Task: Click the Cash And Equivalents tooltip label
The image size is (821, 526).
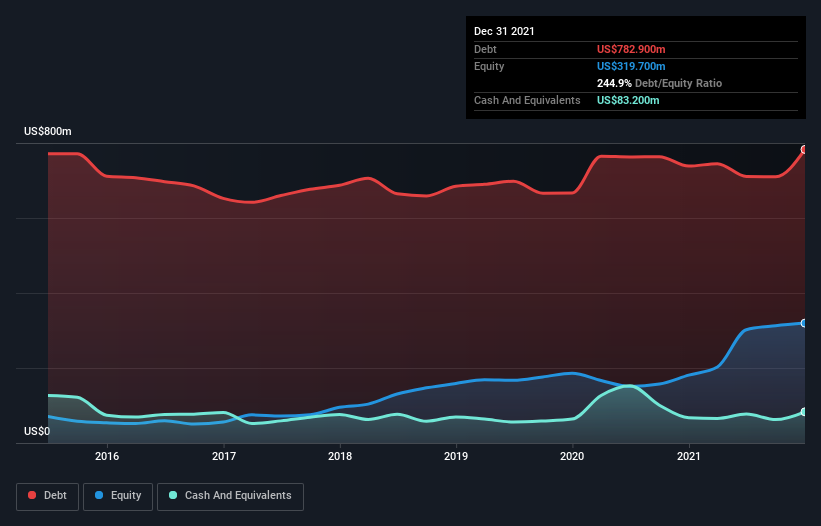Action: (527, 100)
